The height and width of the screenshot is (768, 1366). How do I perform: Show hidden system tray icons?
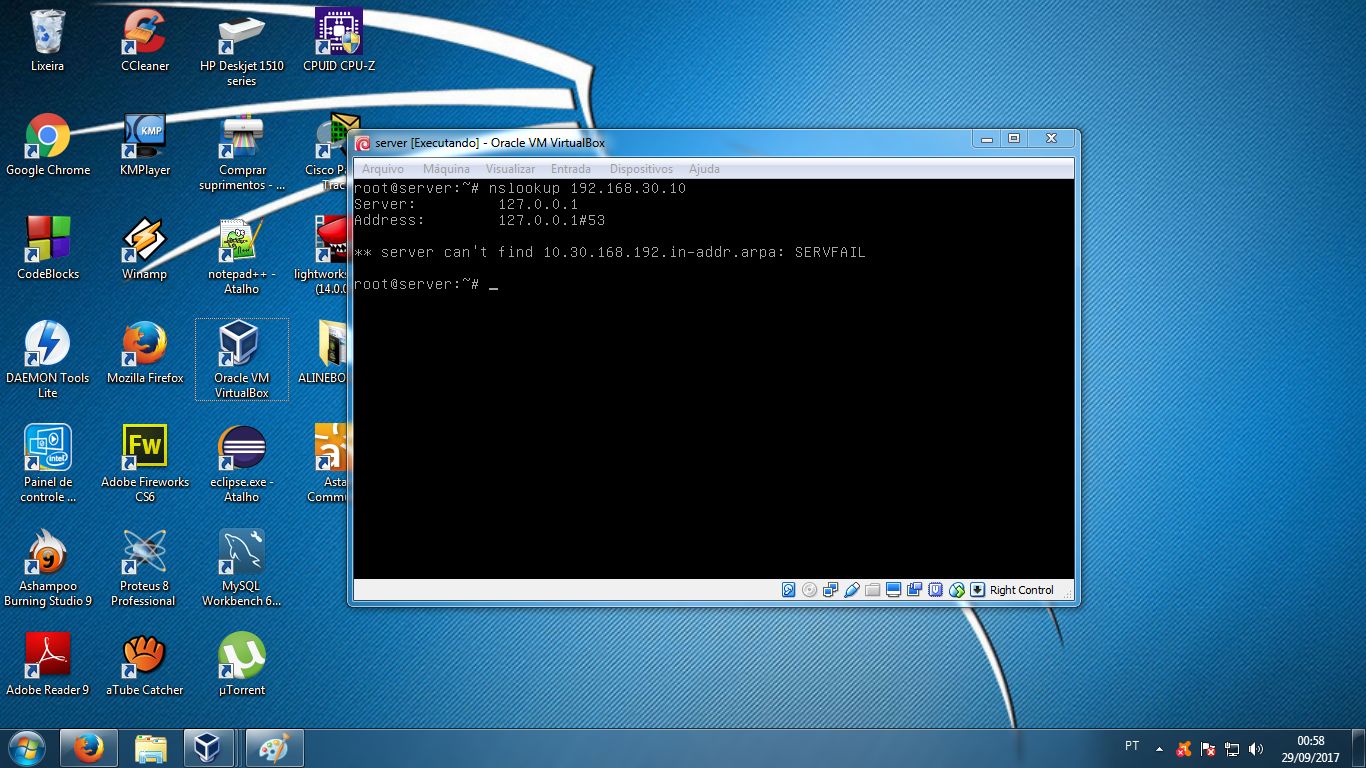coord(1159,749)
